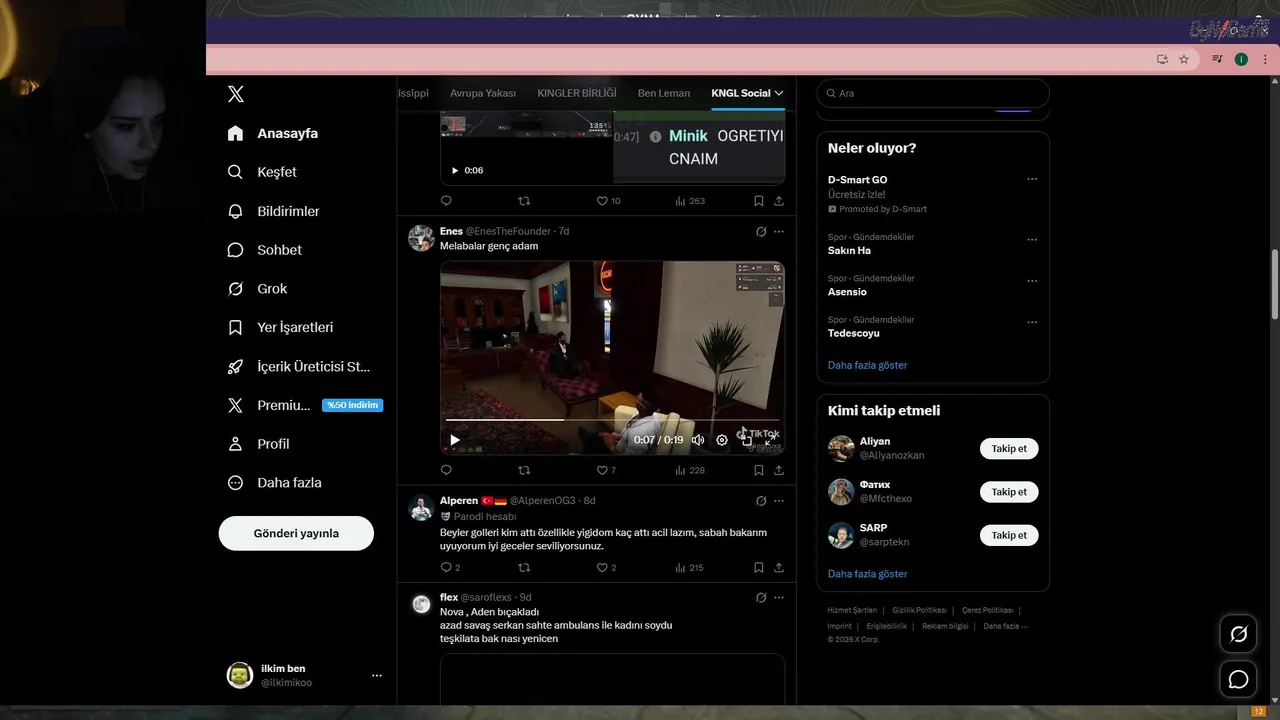Open options for Asensio trend
The width and height of the screenshot is (1280, 720).
pyautogui.click(x=1032, y=281)
